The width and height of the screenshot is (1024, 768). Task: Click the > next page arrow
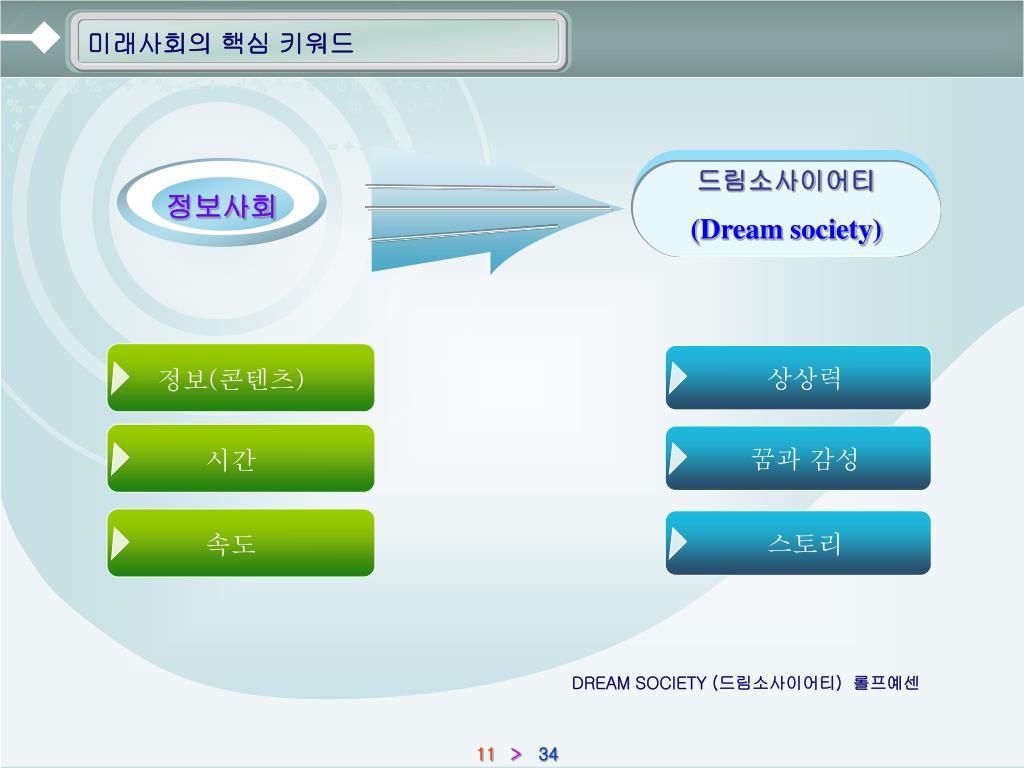[x=516, y=754]
